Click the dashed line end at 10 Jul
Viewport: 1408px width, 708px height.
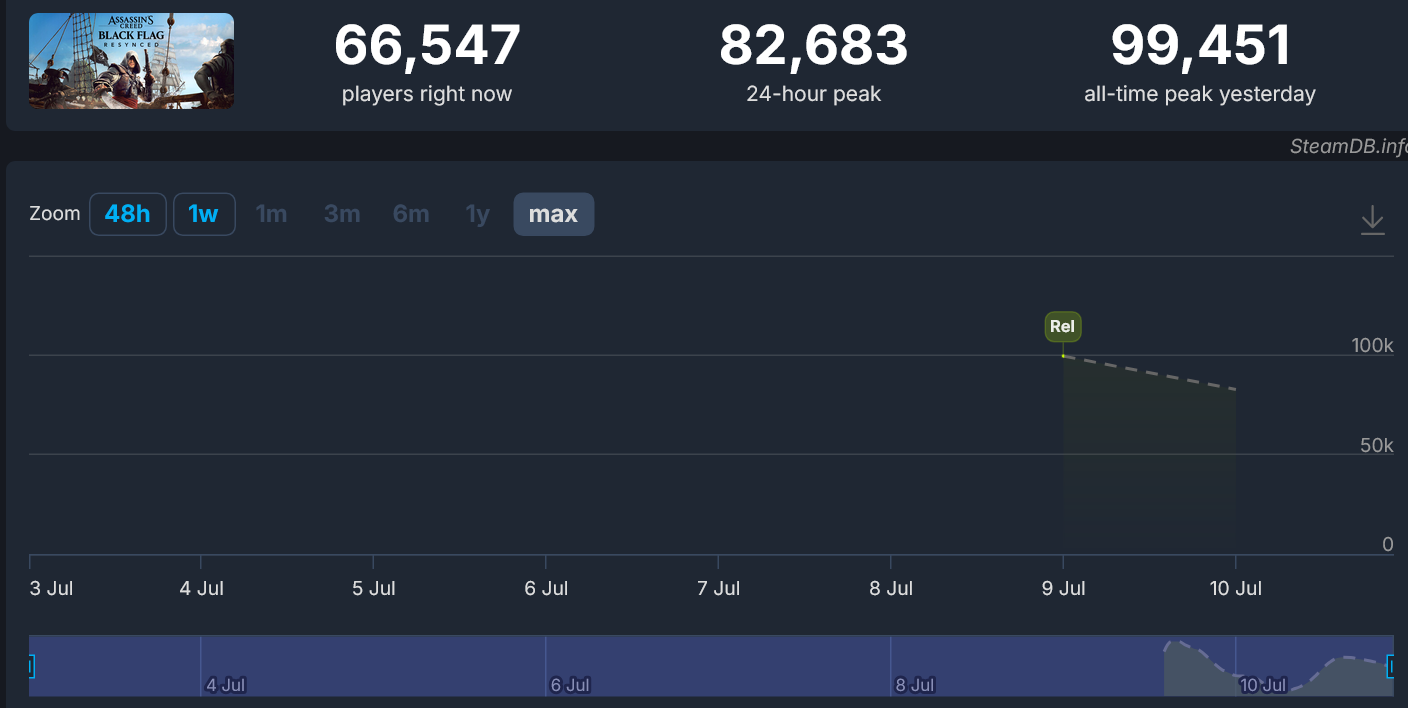click(1236, 389)
